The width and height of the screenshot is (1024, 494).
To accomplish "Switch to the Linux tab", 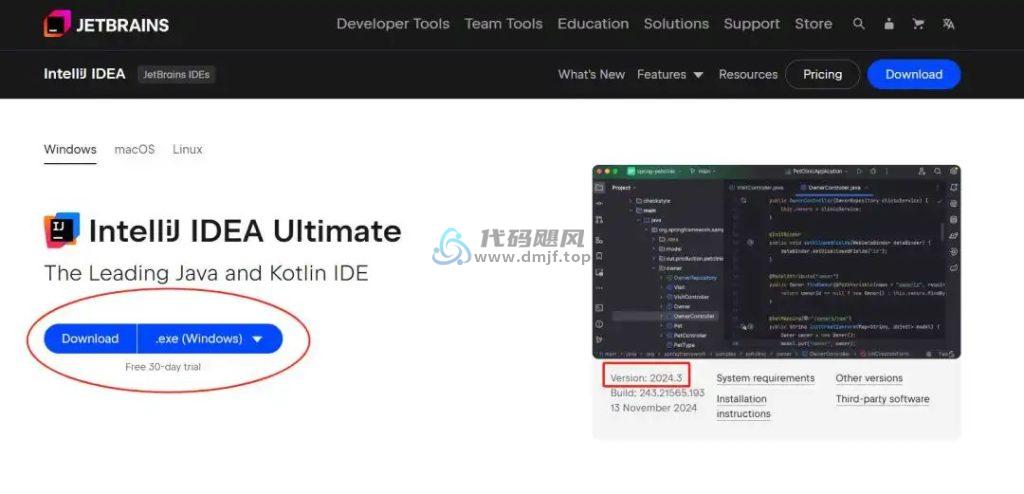I will pyautogui.click(x=187, y=150).
